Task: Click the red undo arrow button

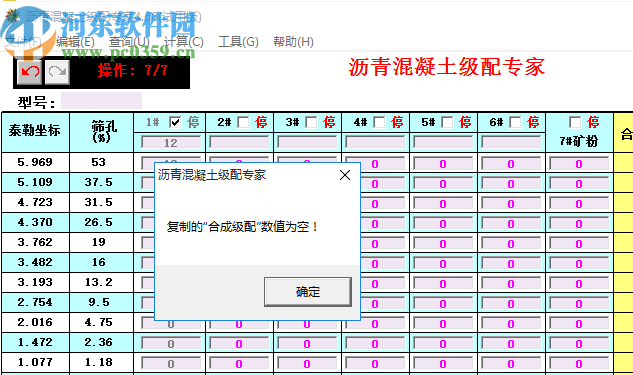Action: [29, 72]
